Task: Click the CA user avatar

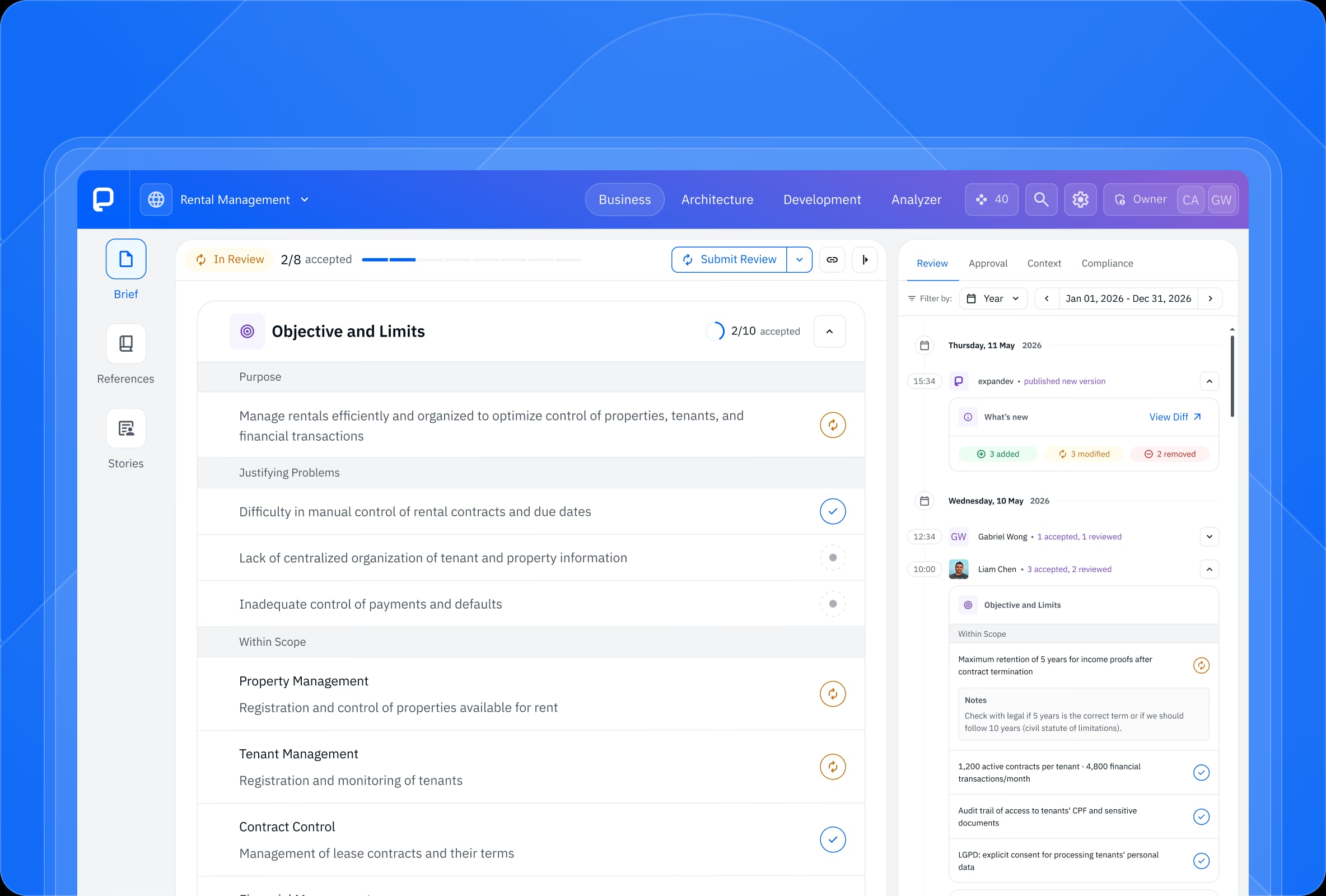Action: tap(1190, 200)
